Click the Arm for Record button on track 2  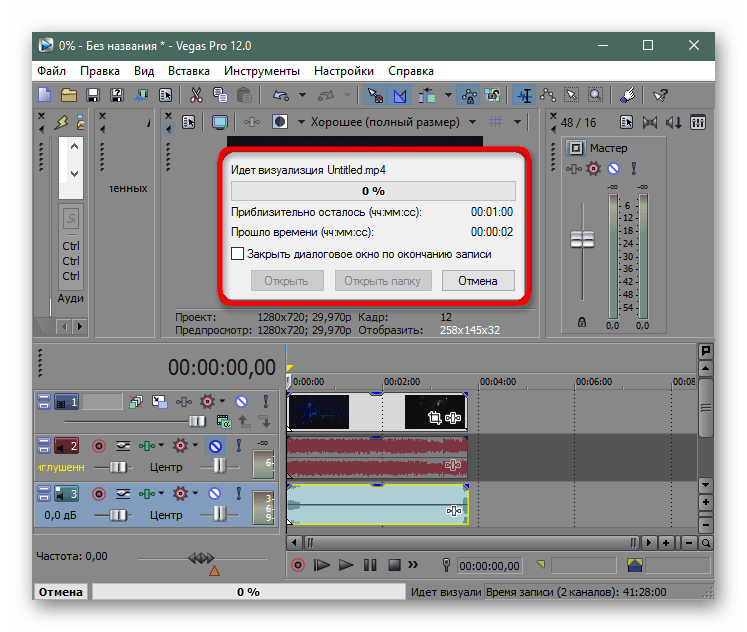click(99, 446)
